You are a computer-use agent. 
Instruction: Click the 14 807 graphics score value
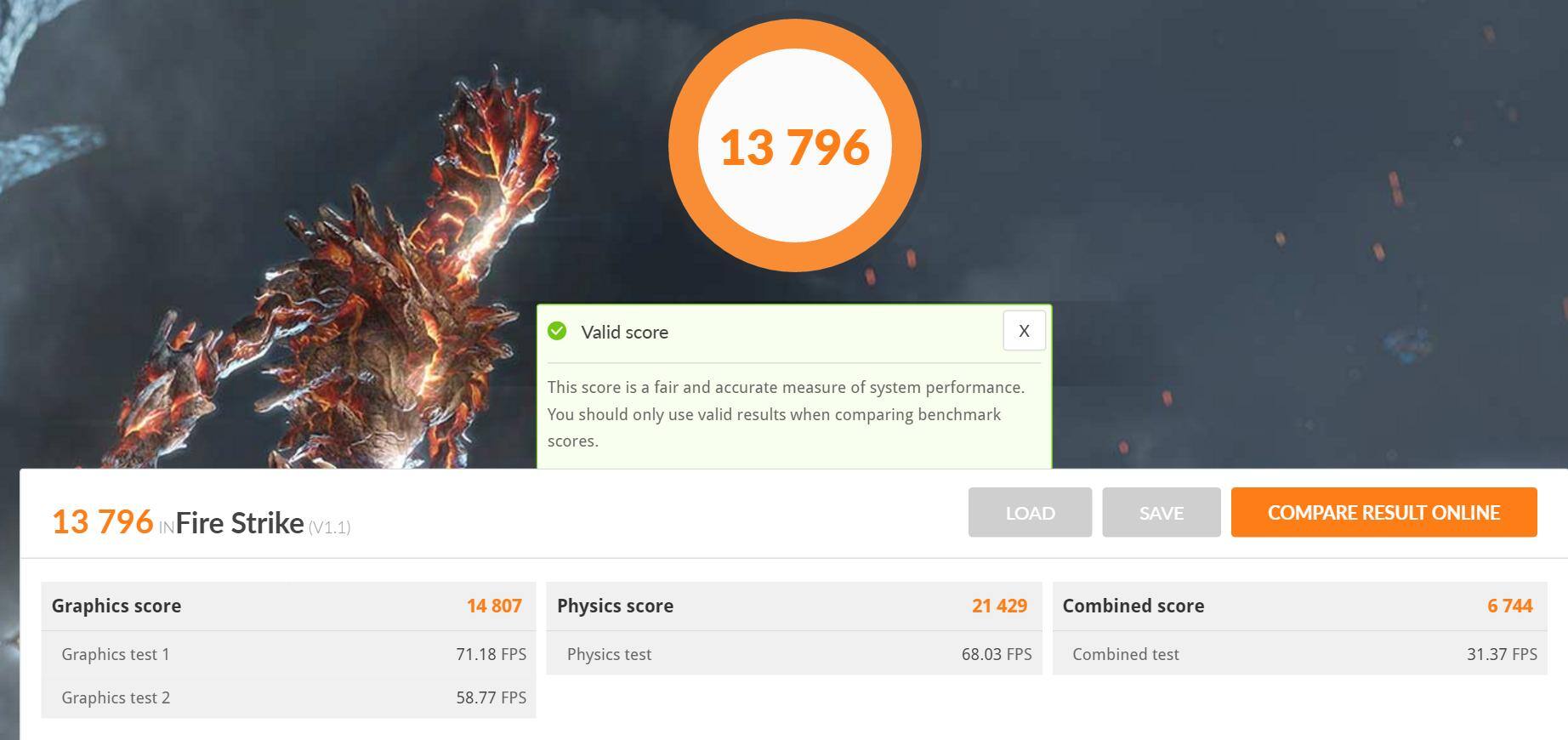[x=494, y=606]
